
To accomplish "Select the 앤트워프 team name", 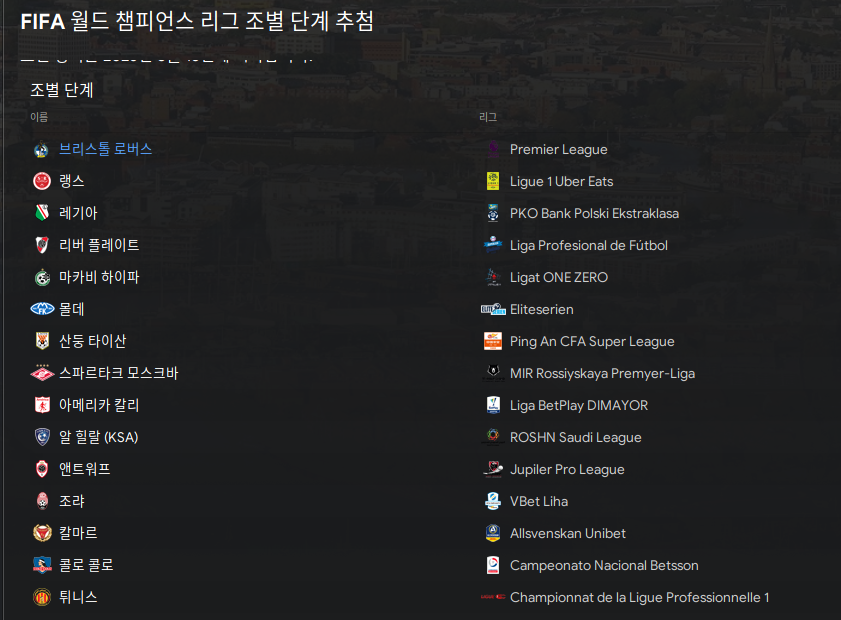I will 85,469.
